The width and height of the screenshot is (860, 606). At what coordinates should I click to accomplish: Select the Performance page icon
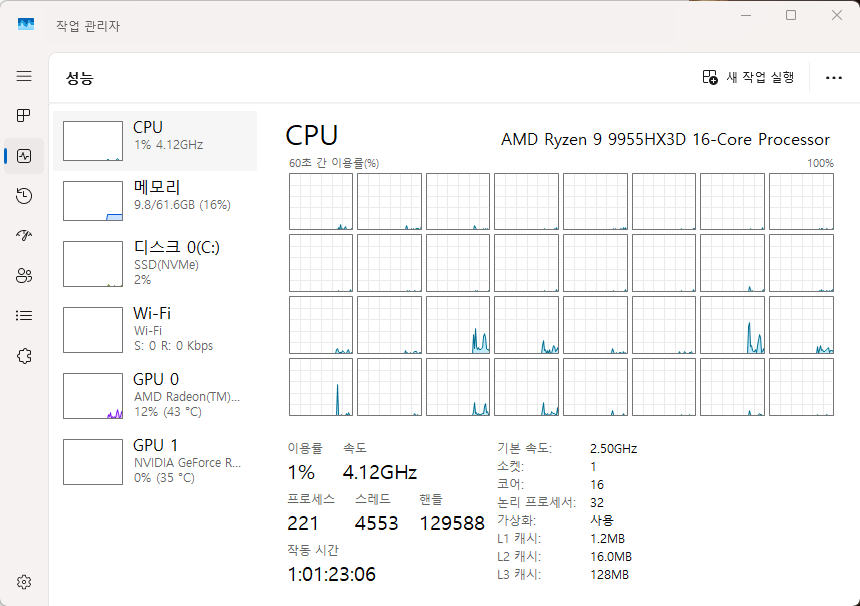24,156
